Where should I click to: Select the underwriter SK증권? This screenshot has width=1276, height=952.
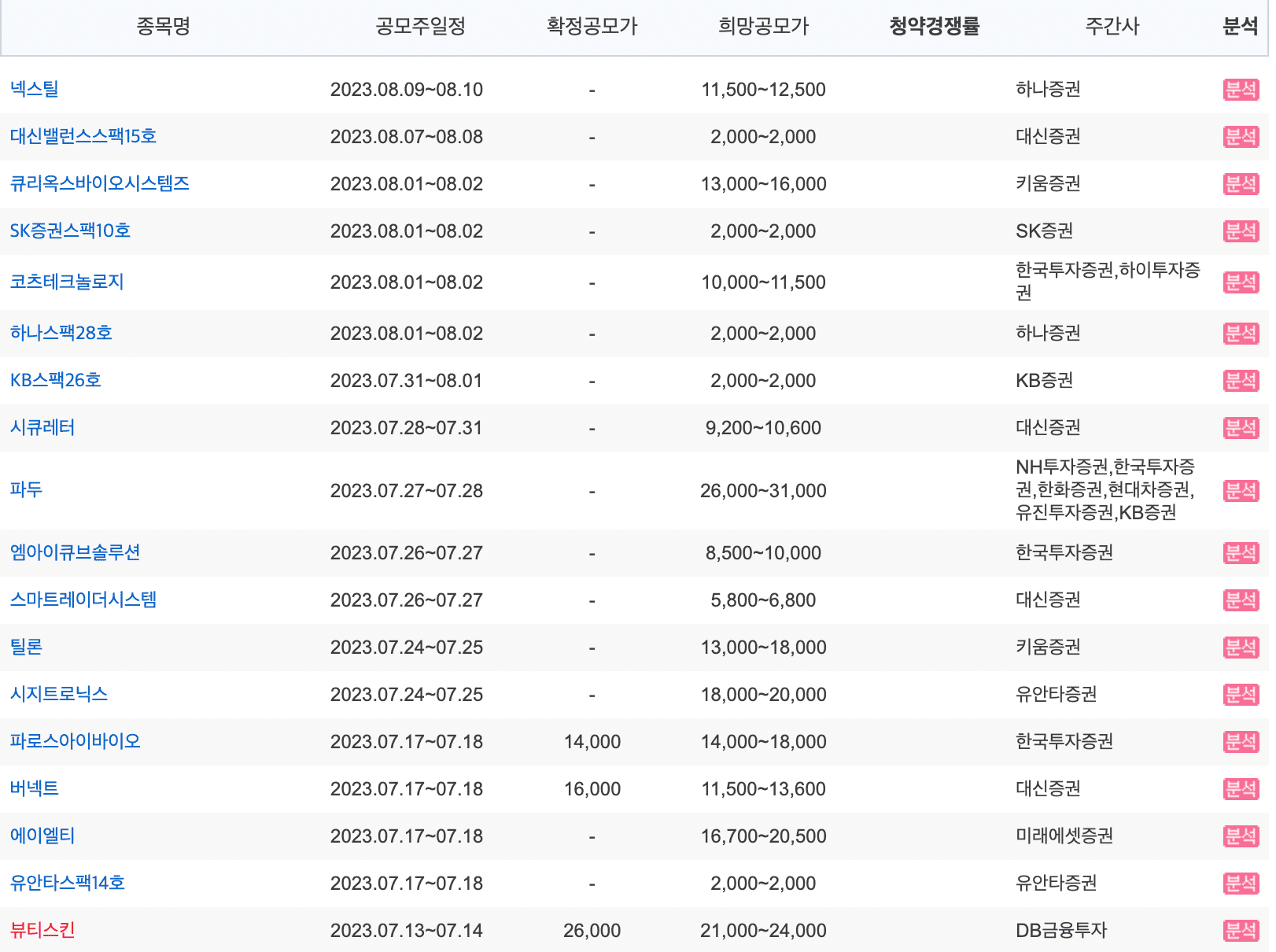[1045, 231]
